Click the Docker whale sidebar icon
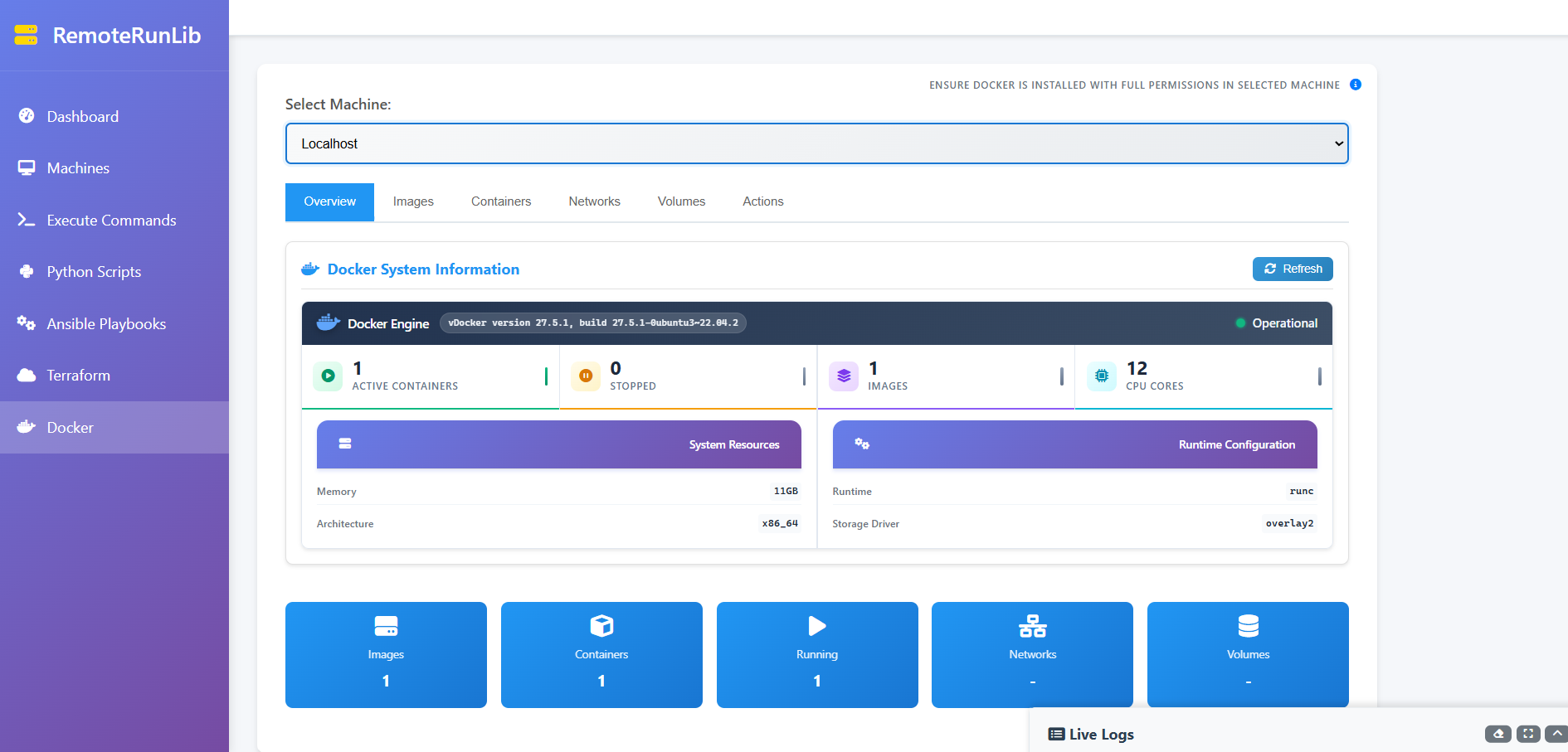The image size is (1568, 752). coord(27,427)
